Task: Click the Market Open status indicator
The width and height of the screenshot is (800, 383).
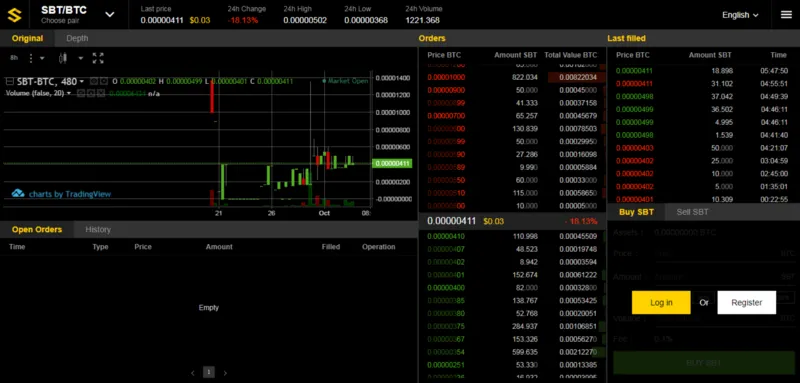Action: [x=345, y=81]
